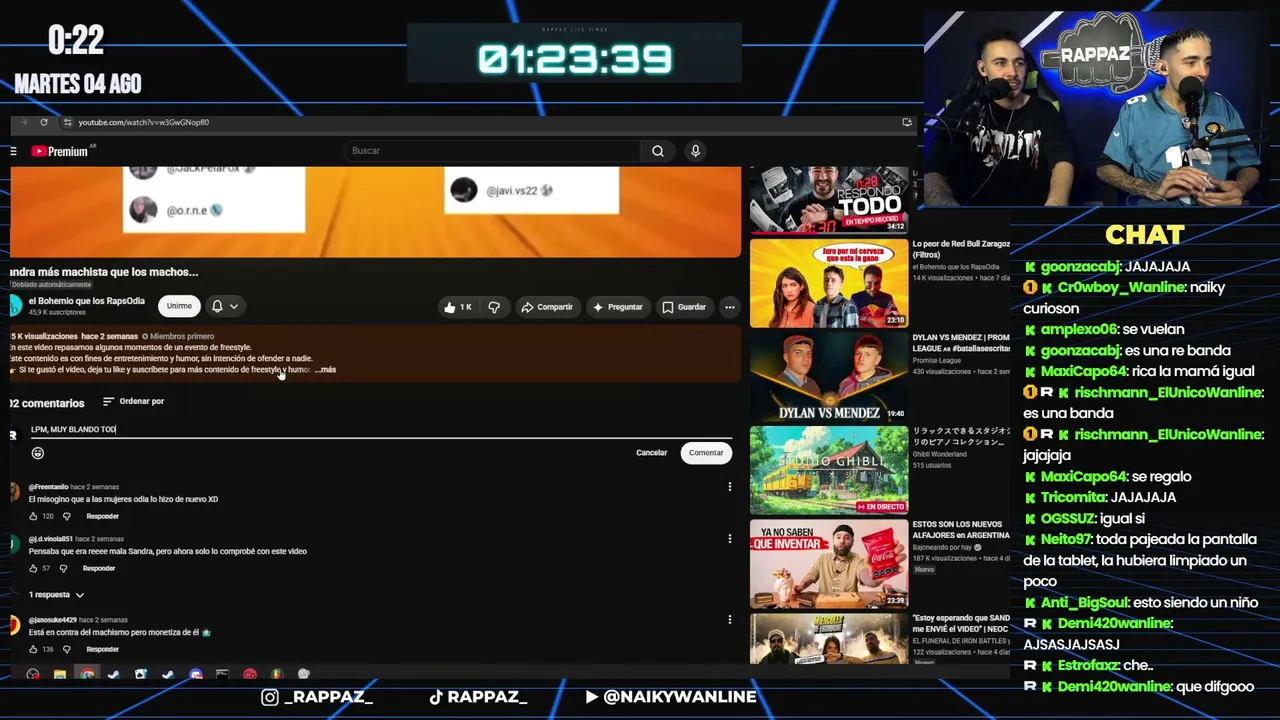Image resolution: width=1280 pixels, height=720 pixels.
Task: Like the @janosuke4429 comment
Action: pyautogui.click(x=33, y=649)
